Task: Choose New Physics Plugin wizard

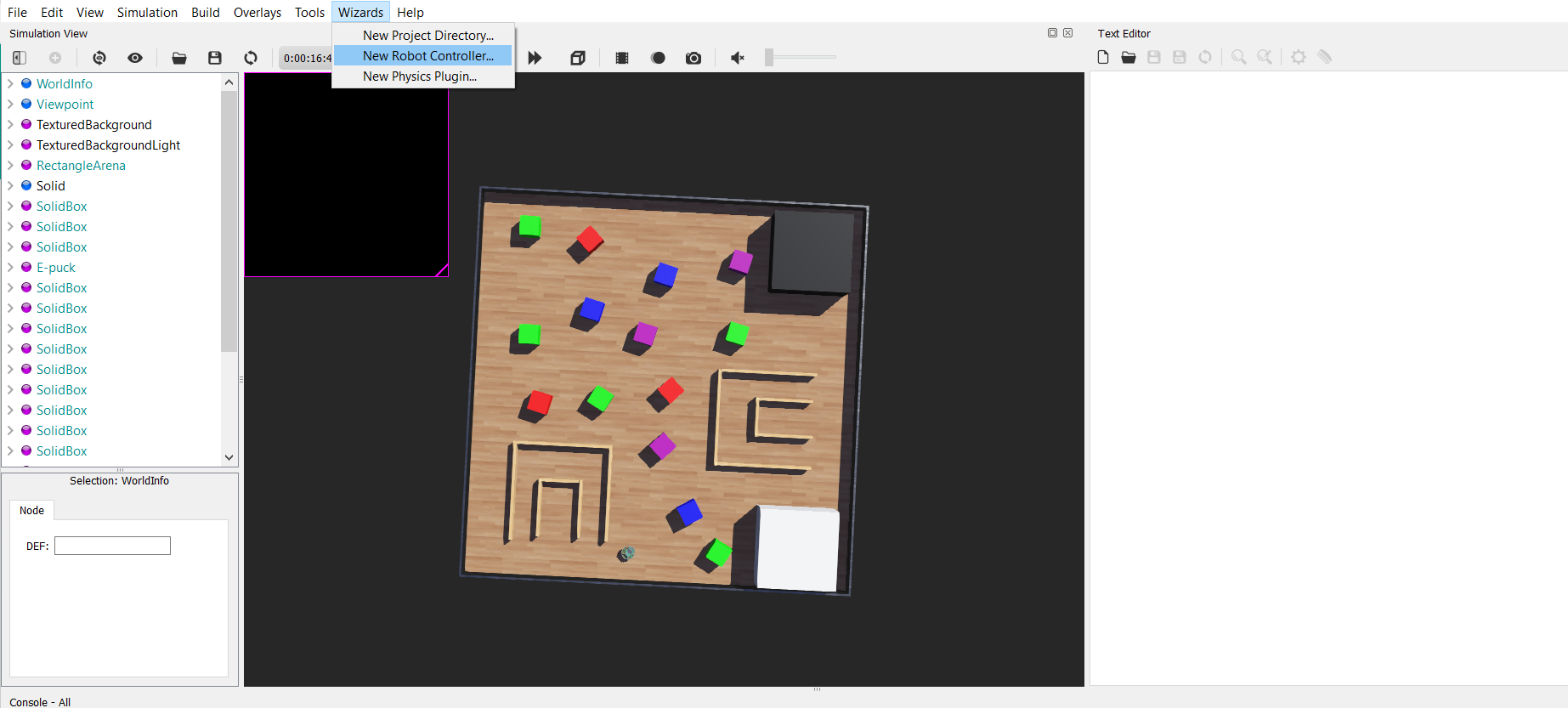Action: [423, 76]
